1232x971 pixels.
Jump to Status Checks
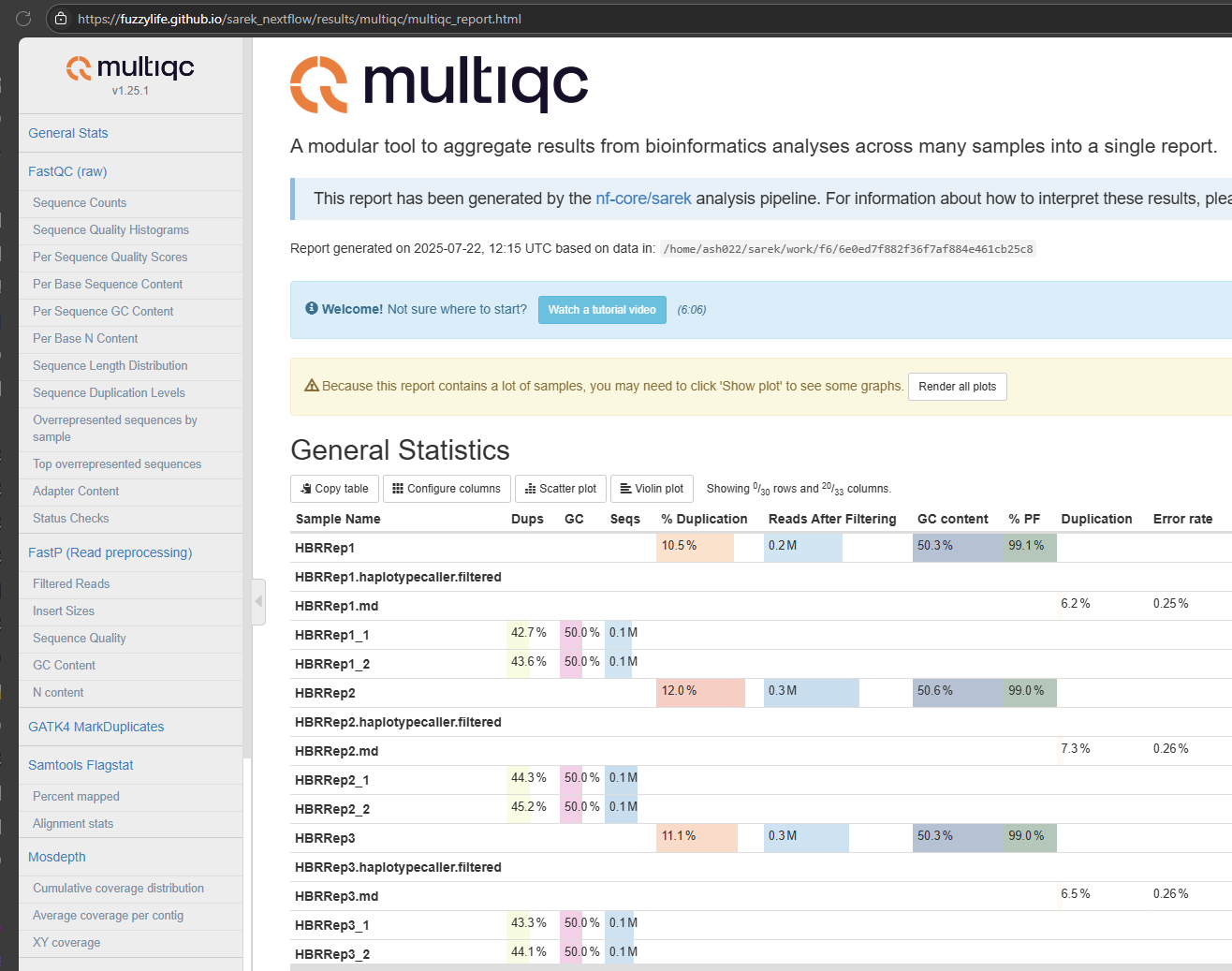tap(70, 518)
